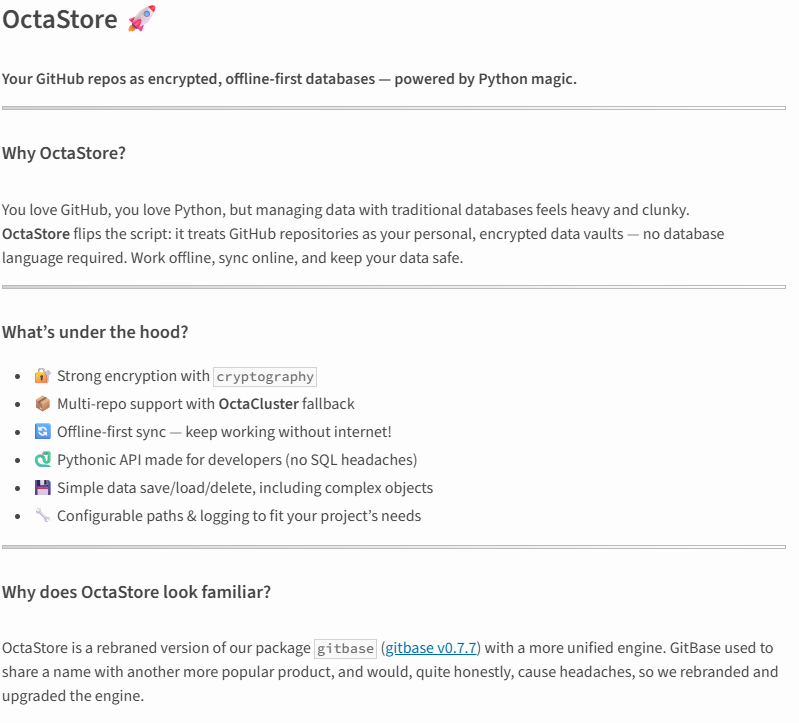Click the wrench icon for Configurable paths
Screen dimensions: 799x723
42,516
